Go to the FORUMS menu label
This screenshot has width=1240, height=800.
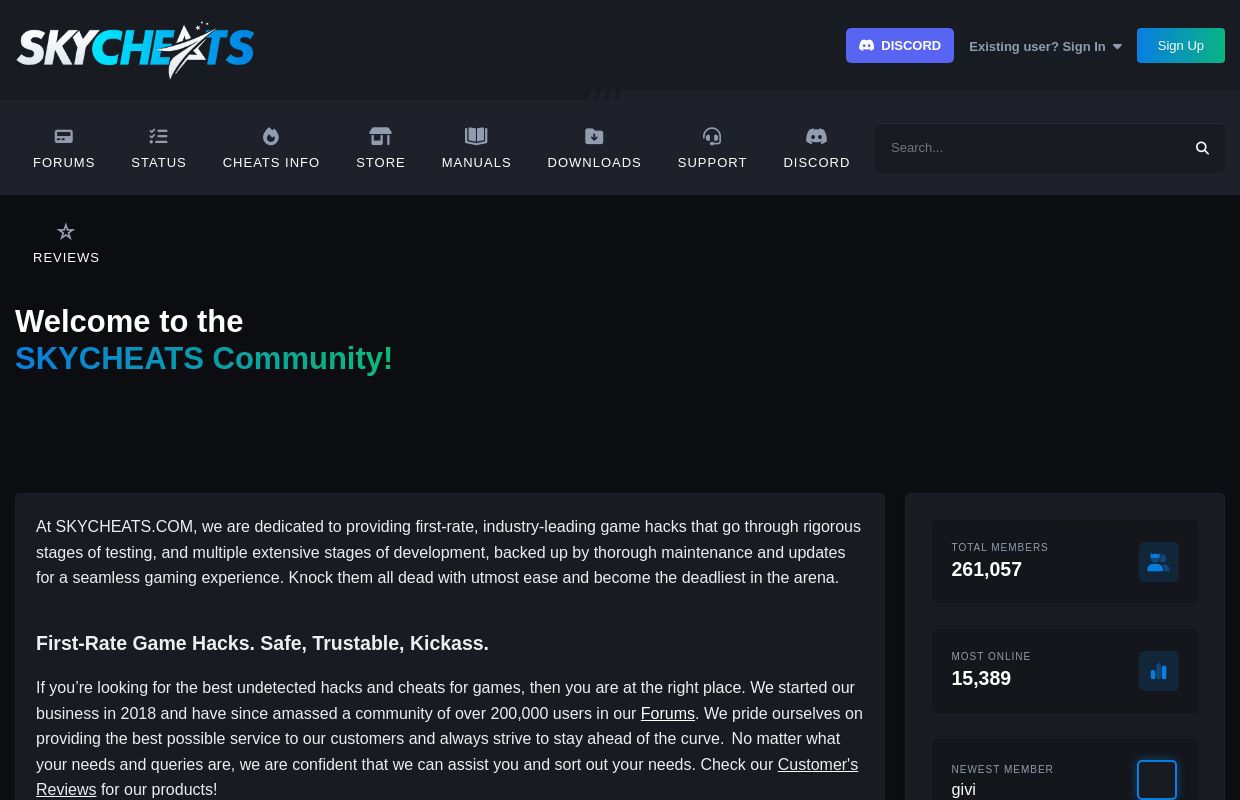point(64,162)
